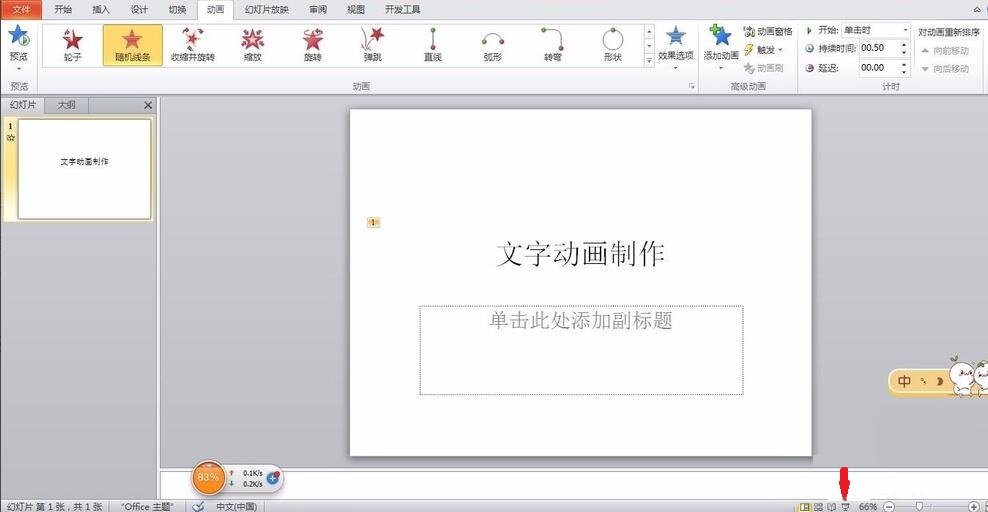Click the 中文(中国) language status entry
The image size is (988, 512).
(236, 506)
